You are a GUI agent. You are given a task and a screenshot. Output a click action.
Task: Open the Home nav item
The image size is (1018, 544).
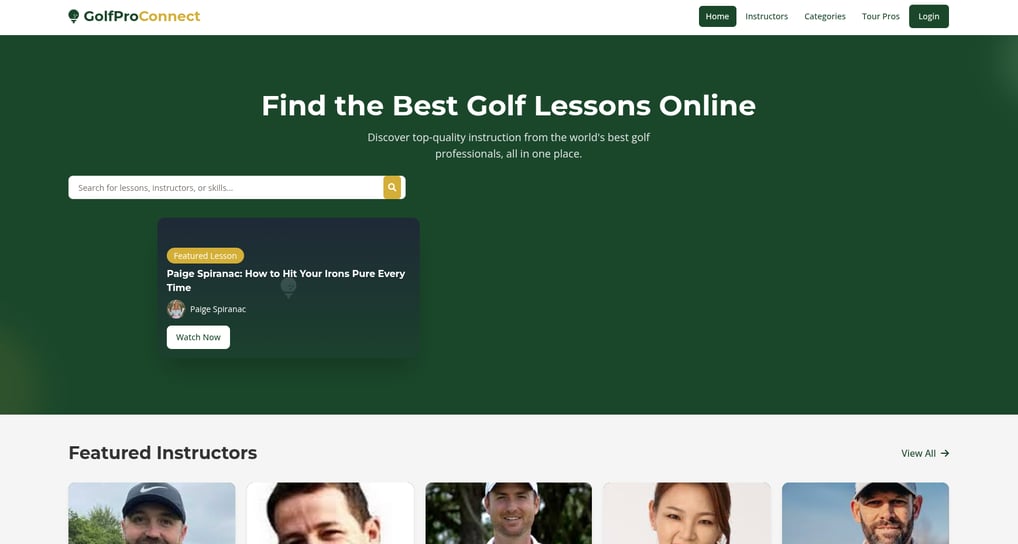tap(717, 16)
